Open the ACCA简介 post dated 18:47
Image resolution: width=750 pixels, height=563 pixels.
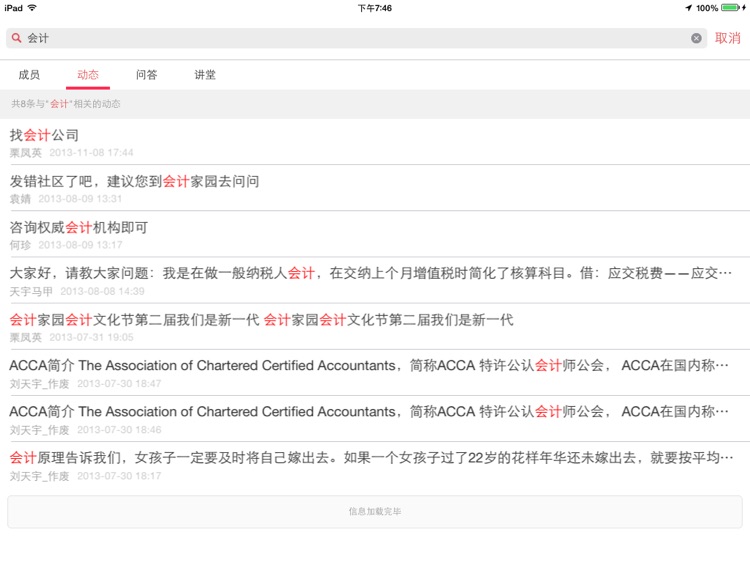375,373
